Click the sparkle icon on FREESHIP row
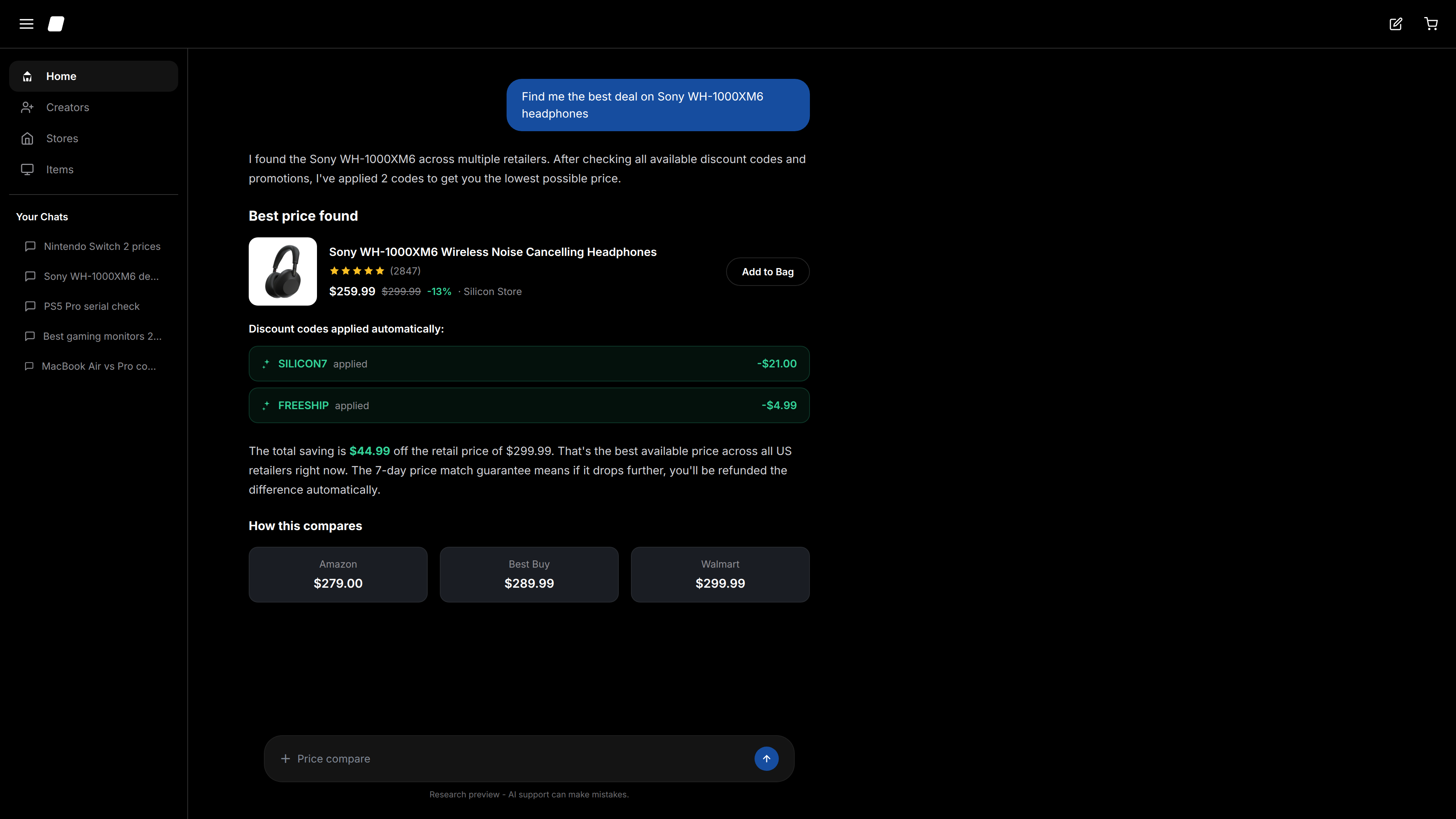Image resolution: width=1456 pixels, height=819 pixels. (266, 405)
